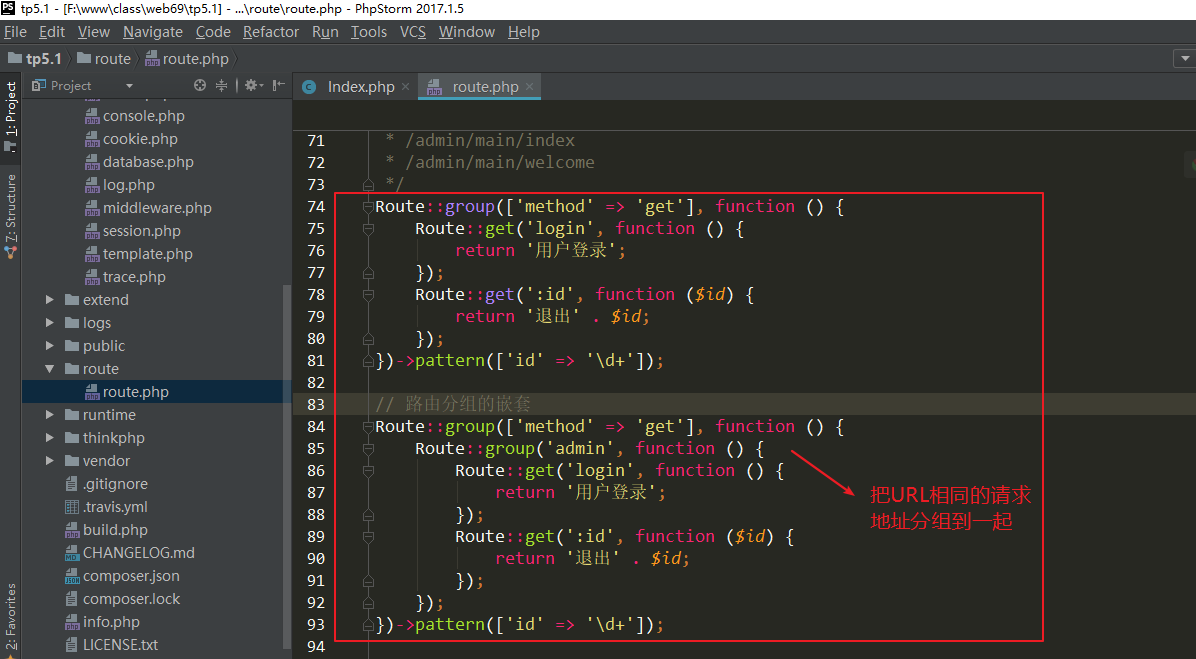
Task: Open the File menu
Action: click(x=15, y=32)
